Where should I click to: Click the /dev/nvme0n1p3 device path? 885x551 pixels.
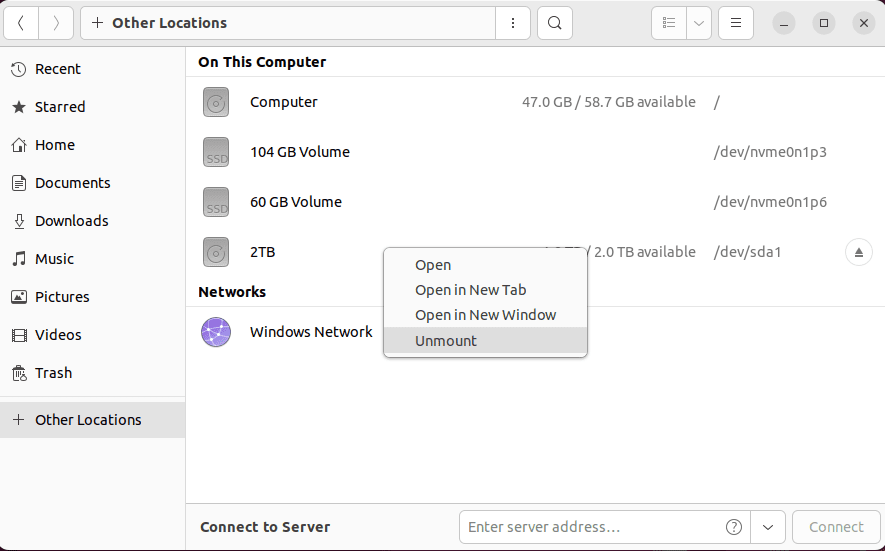point(770,152)
